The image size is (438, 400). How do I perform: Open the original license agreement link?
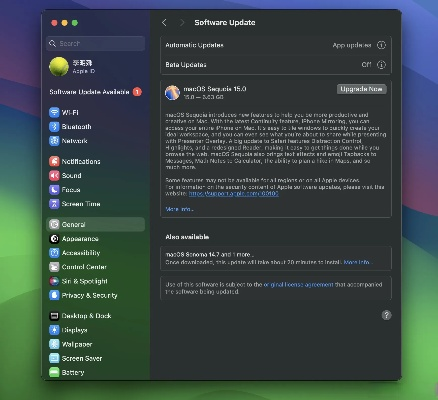[x=298, y=285]
